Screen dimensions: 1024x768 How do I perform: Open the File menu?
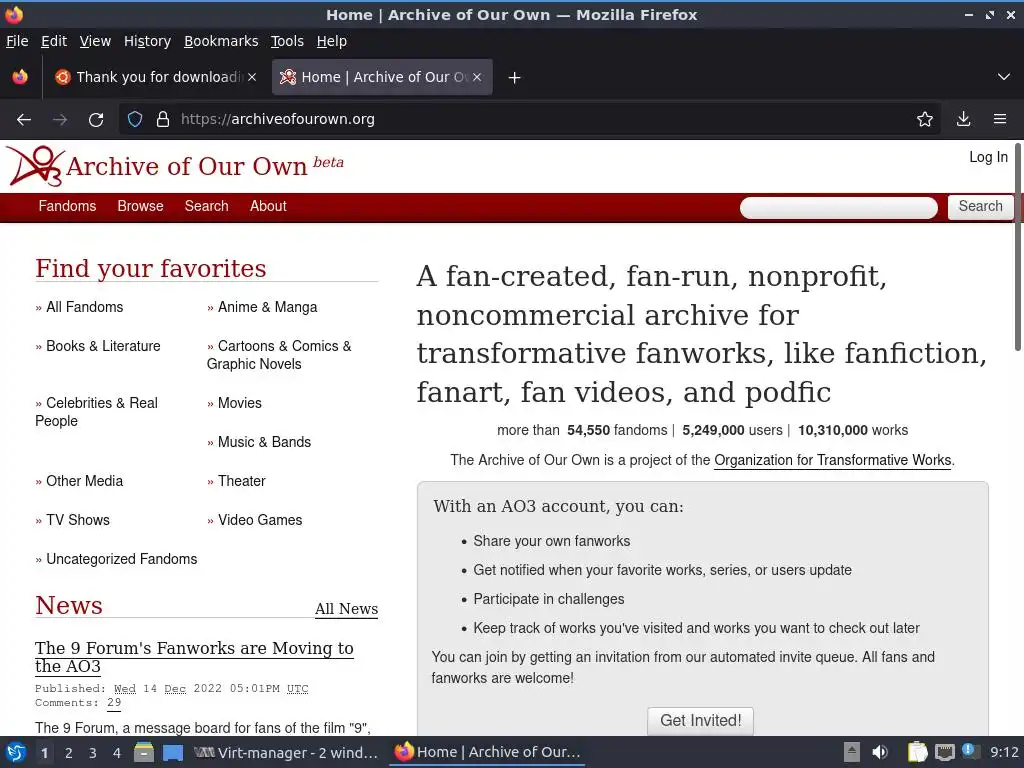point(17,41)
